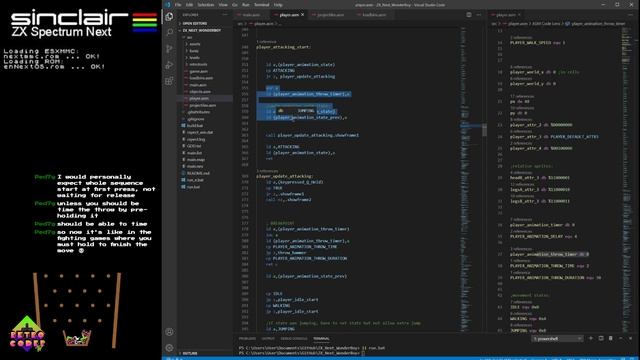The width and height of the screenshot is (640, 360).
Task: Open the Go menu
Action: (235, 5)
